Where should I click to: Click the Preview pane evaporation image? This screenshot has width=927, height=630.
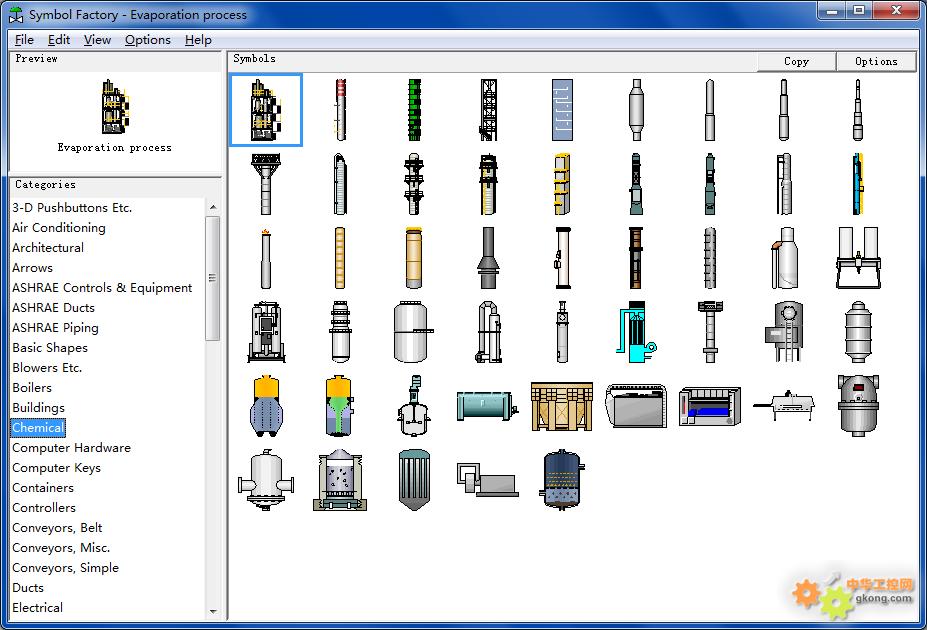click(114, 108)
